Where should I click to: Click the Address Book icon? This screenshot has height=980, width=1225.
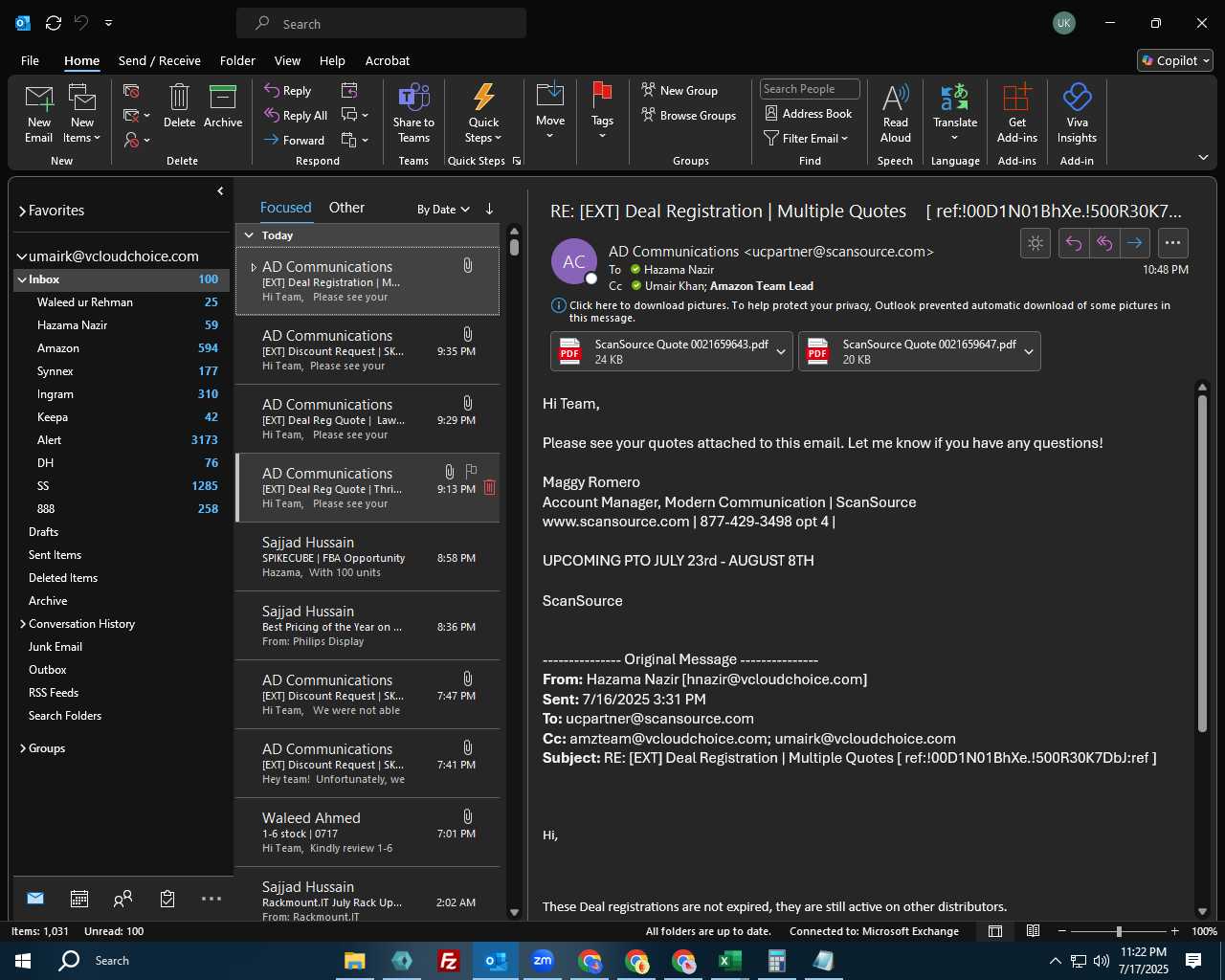771,113
